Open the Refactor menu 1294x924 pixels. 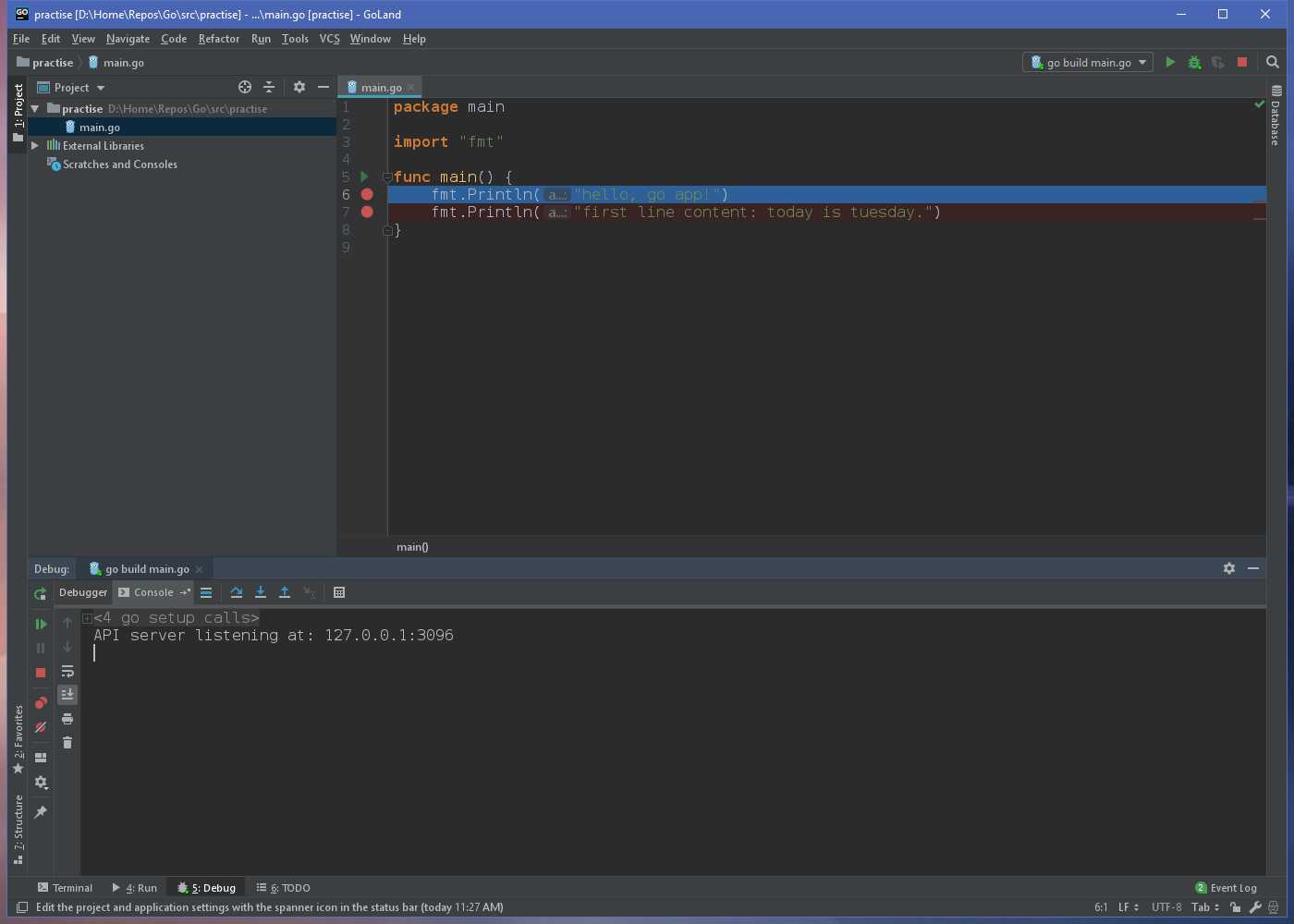pyautogui.click(x=218, y=39)
